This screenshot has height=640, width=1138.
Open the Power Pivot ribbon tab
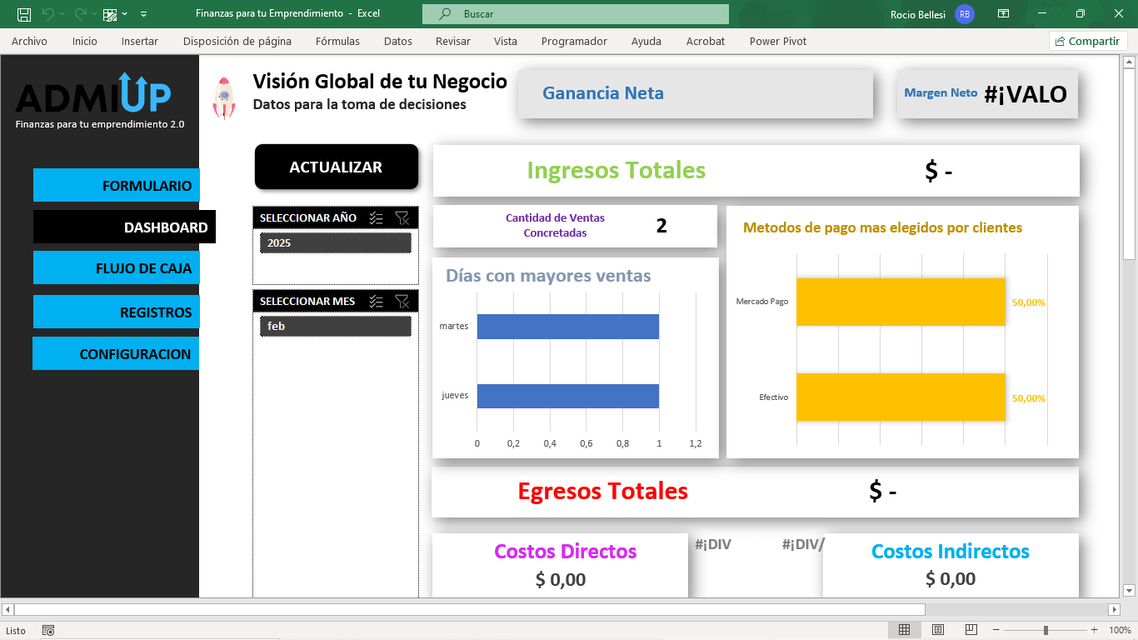click(777, 41)
